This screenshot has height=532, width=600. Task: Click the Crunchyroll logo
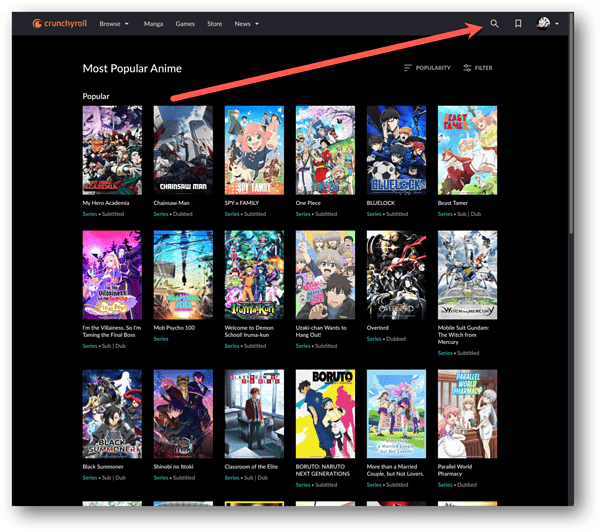click(x=60, y=24)
